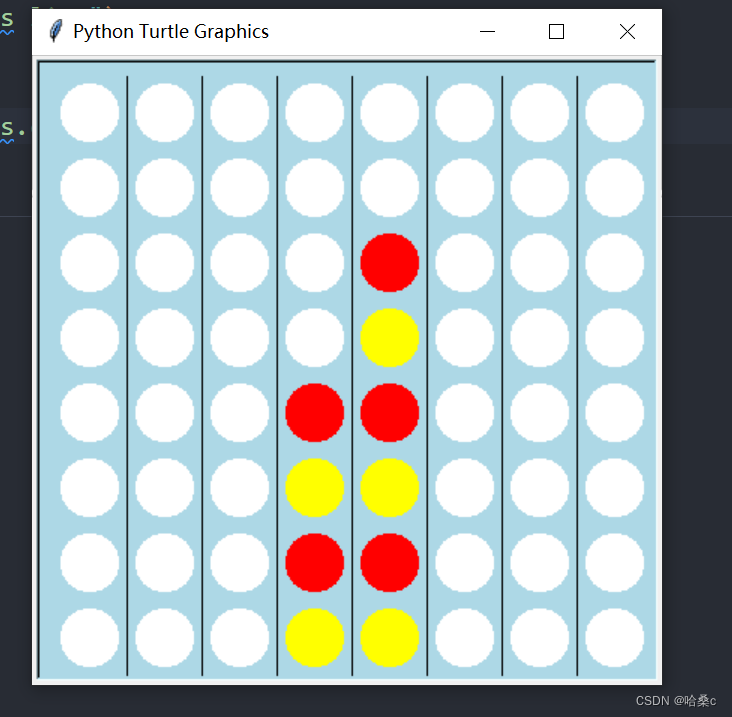The image size is (732, 717).
Task: Click the bottom yellow disc in fifth column
Action: tap(389, 638)
